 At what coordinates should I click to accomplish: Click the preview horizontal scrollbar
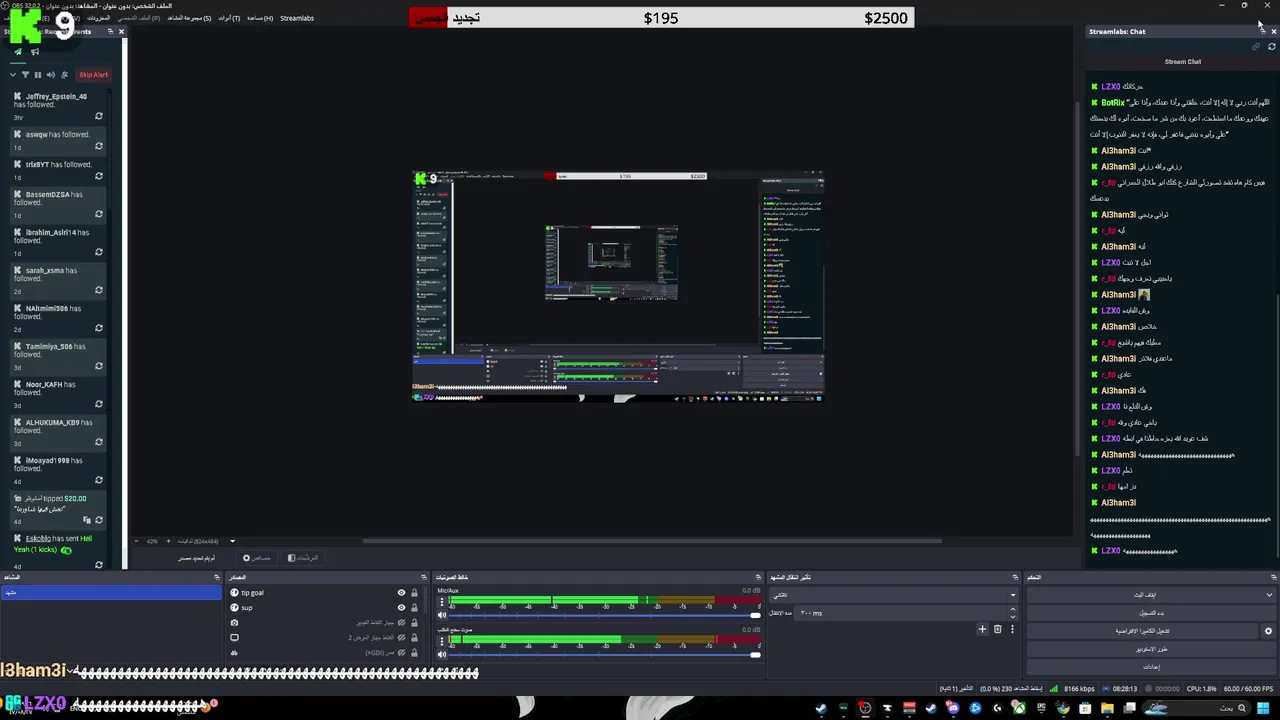(x=650, y=541)
